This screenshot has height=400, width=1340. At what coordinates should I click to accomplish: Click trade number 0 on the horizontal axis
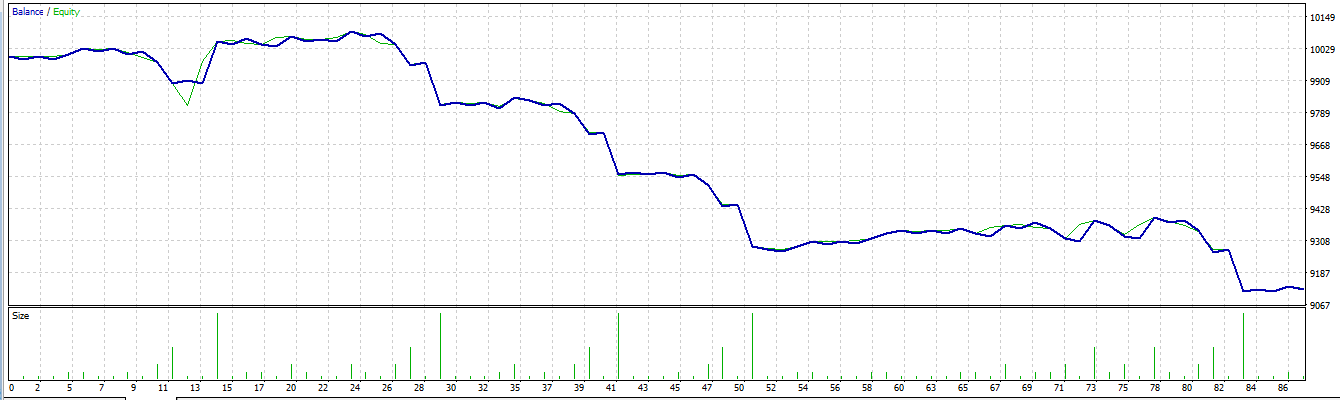point(11,387)
